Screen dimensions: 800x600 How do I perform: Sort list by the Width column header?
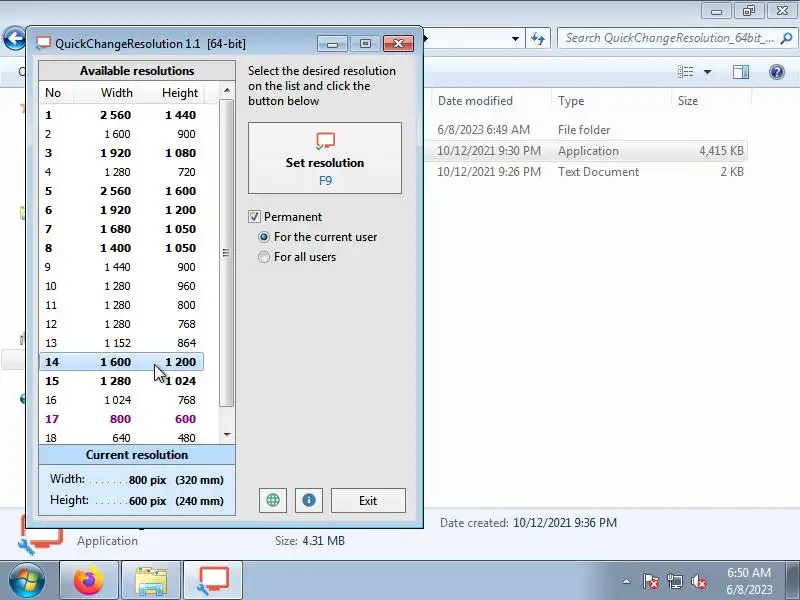pos(106,93)
